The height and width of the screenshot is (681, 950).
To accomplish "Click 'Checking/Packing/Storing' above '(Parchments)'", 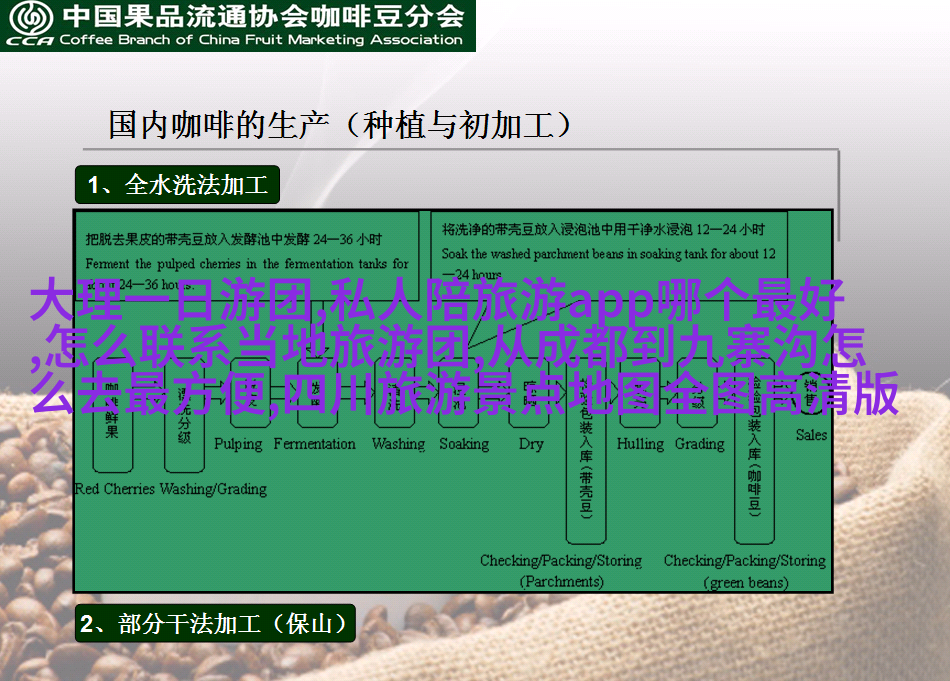I will click(561, 561).
